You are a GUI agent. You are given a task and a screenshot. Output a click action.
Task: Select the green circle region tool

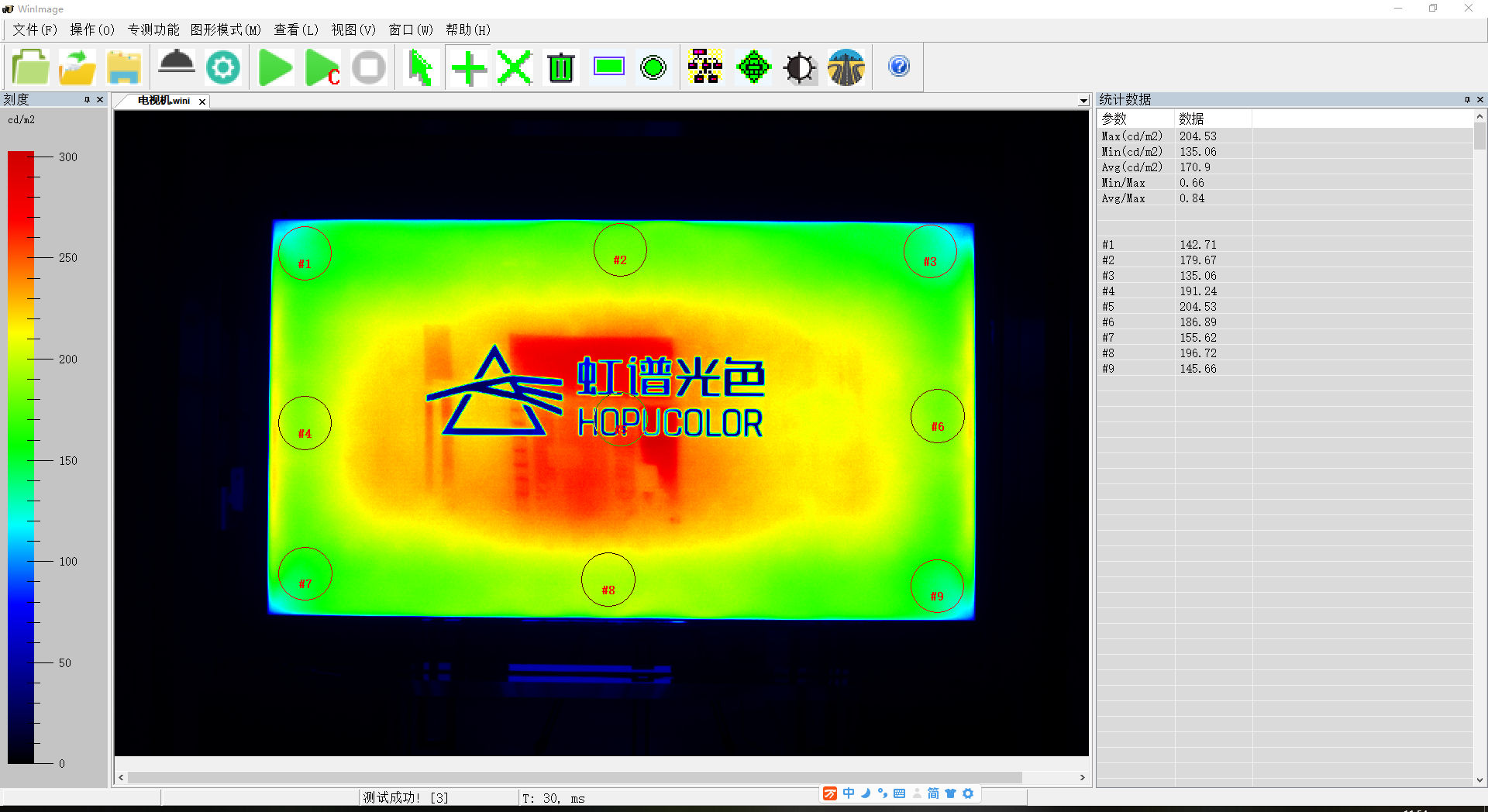(653, 67)
